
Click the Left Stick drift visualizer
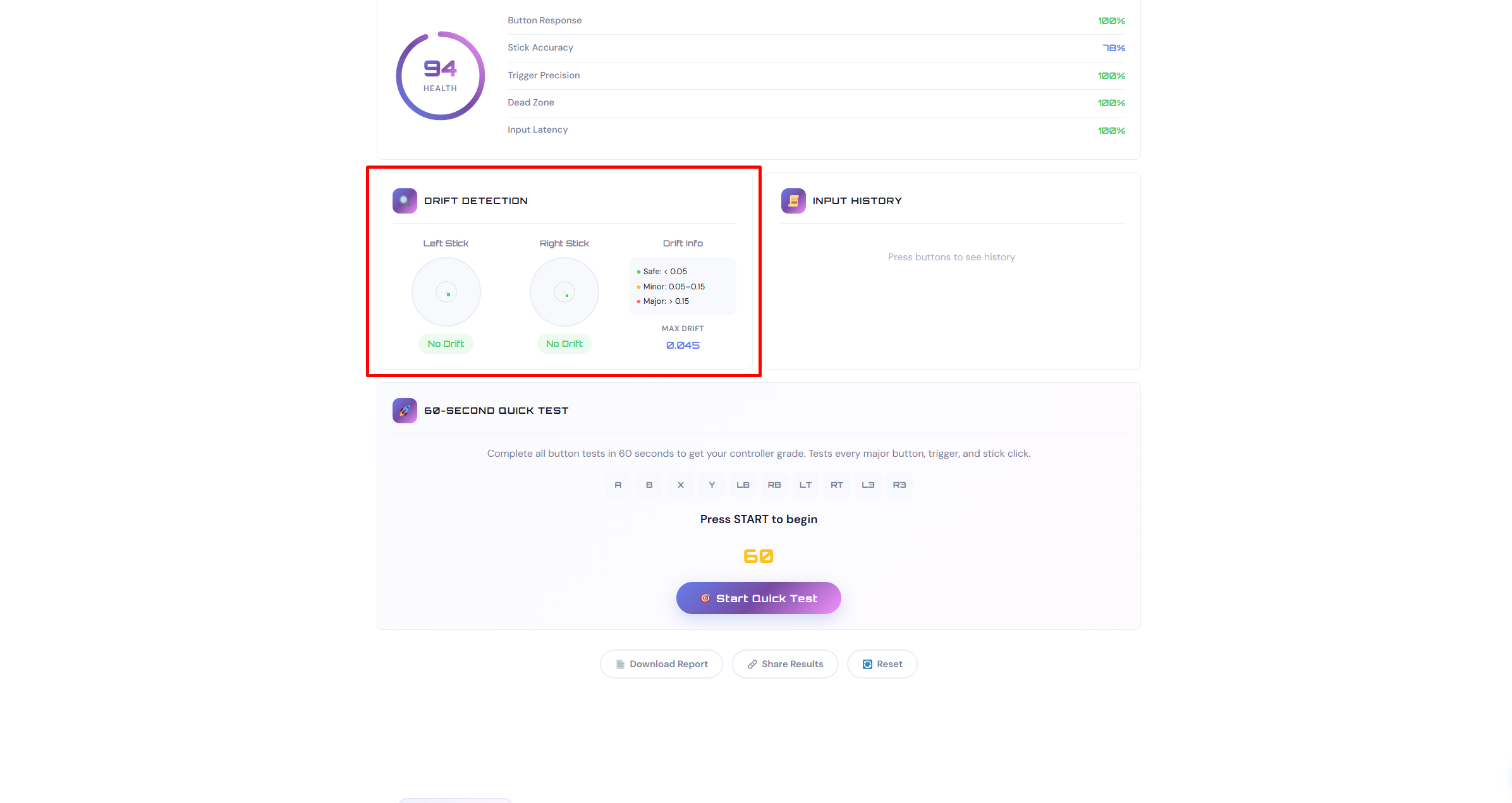click(x=446, y=292)
